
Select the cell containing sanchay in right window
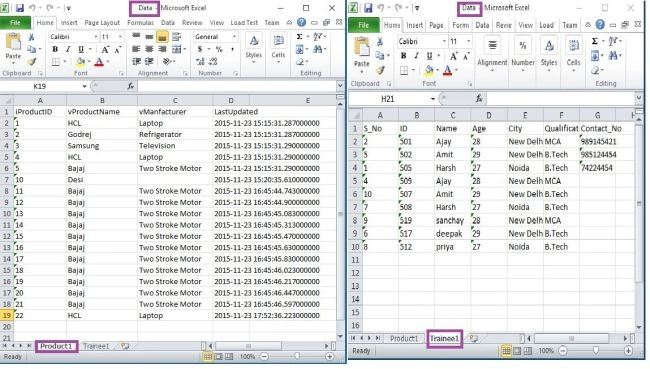coord(452,220)
